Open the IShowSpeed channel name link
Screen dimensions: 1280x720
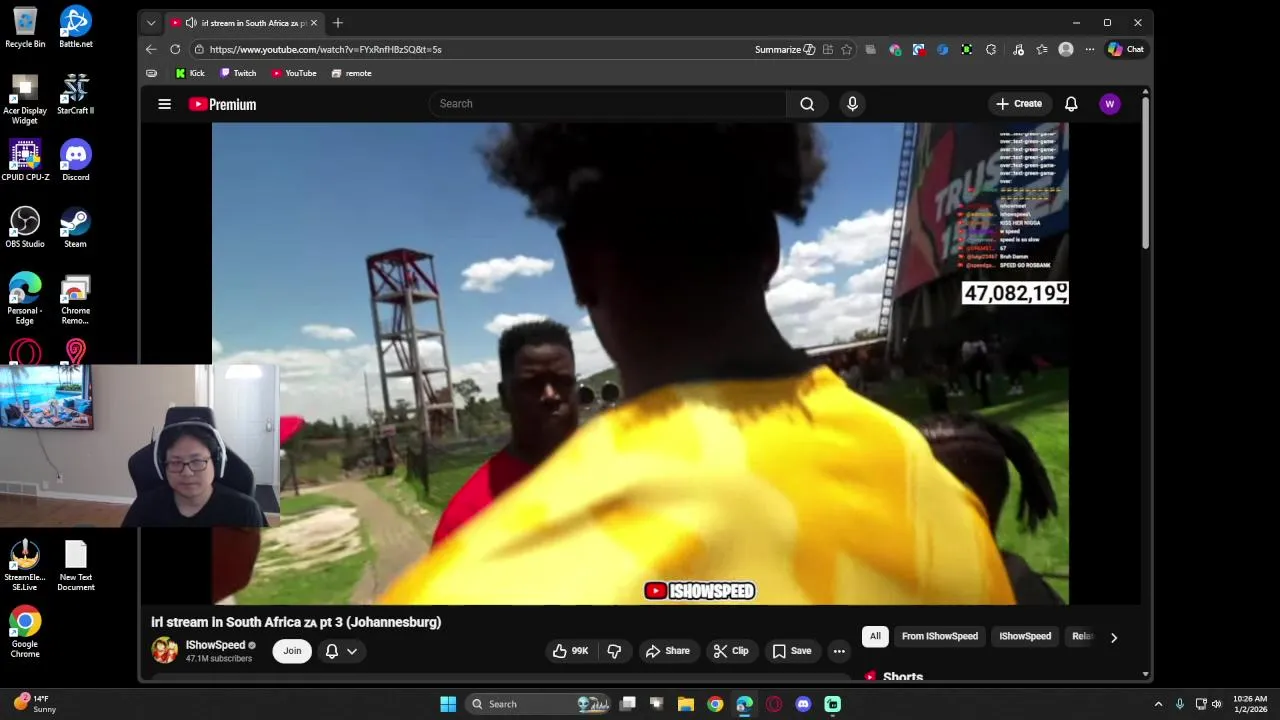tap(215, 645)
